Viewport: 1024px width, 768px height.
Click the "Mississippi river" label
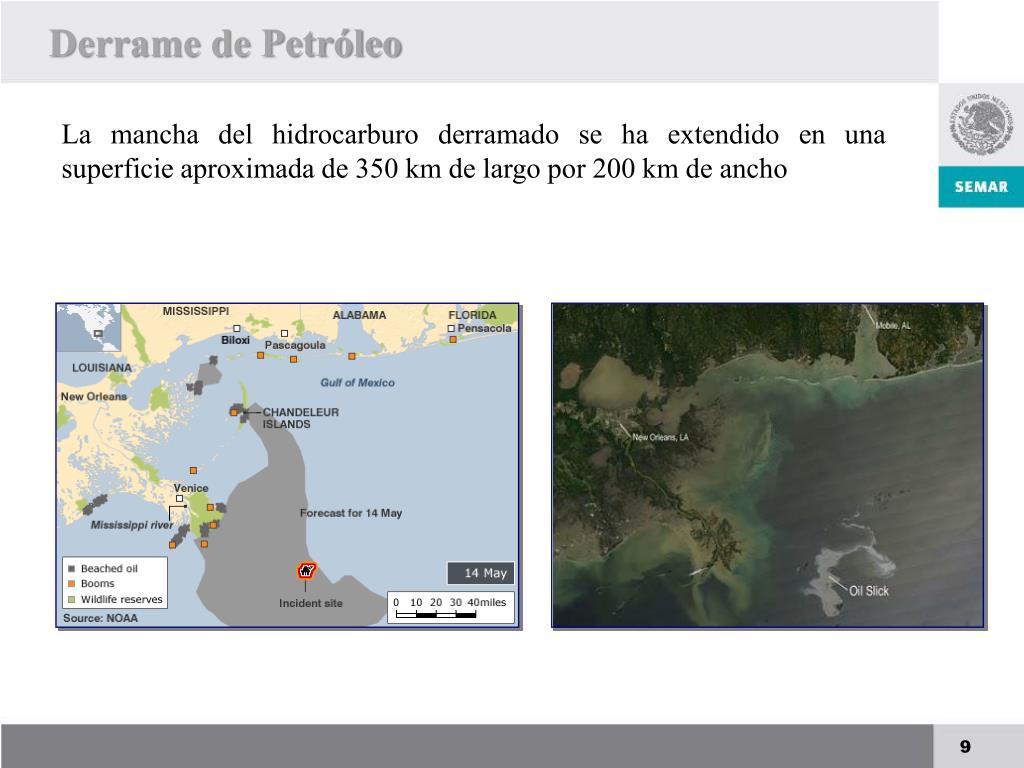click(x=132, y=525)
